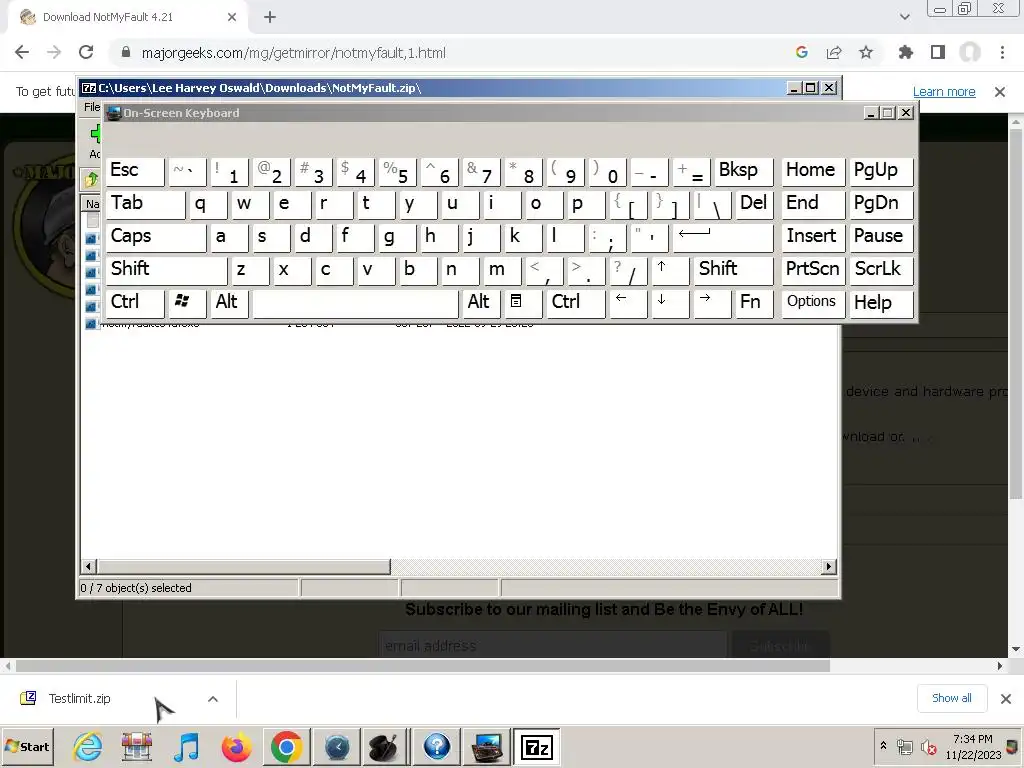Viewport: 1024px width, 768px height.
Task: Switch to Download NotMyFault 4.21 tab
Action: click(x=126, y=18)
